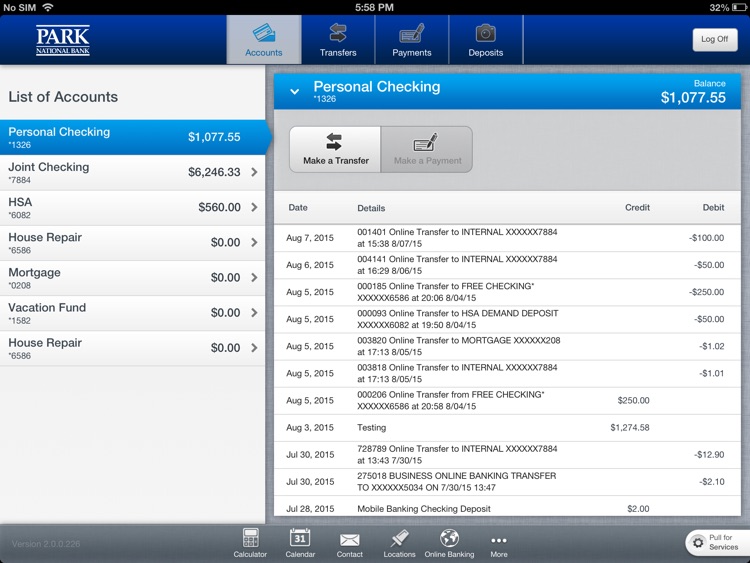Screen dimensions: 750x563
Task: Select the 728789 transfer for -$12.90
Action: point(507,455)
